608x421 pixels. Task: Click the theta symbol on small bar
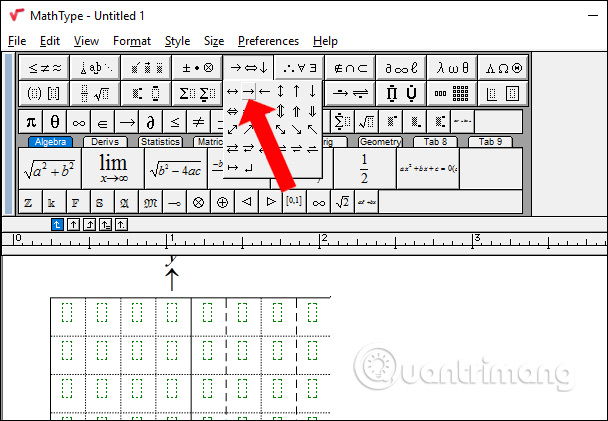[55, 122]
